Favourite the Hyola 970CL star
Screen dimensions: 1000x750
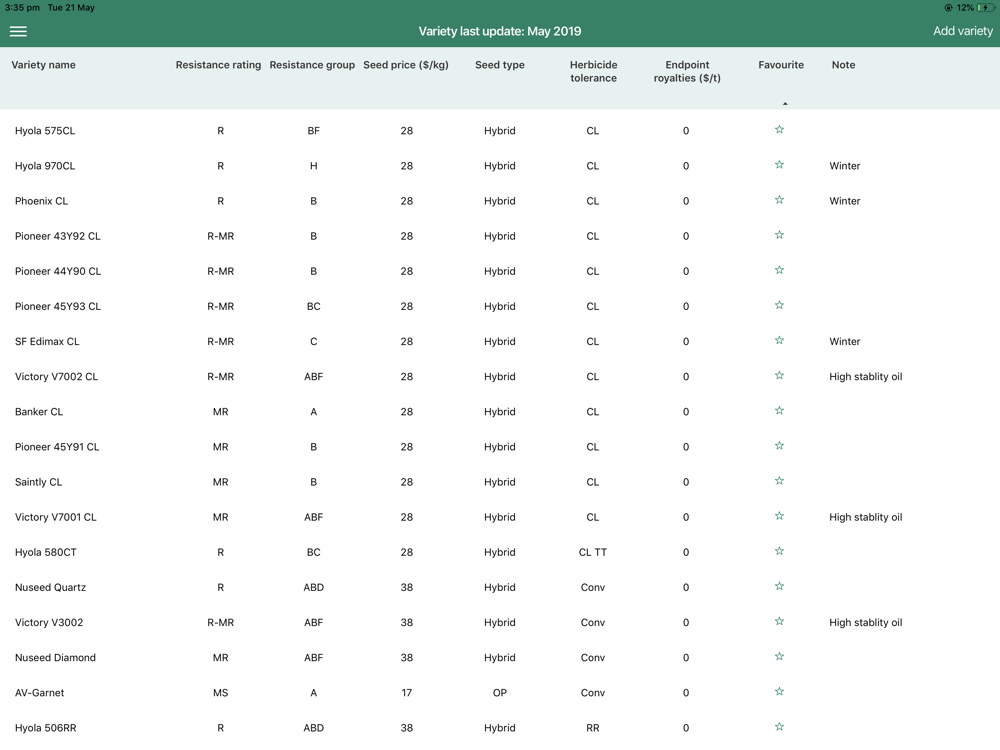click(x=779, y=165)
